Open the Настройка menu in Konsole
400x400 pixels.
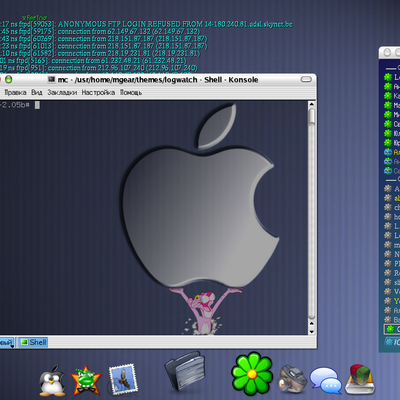point(98,92)
